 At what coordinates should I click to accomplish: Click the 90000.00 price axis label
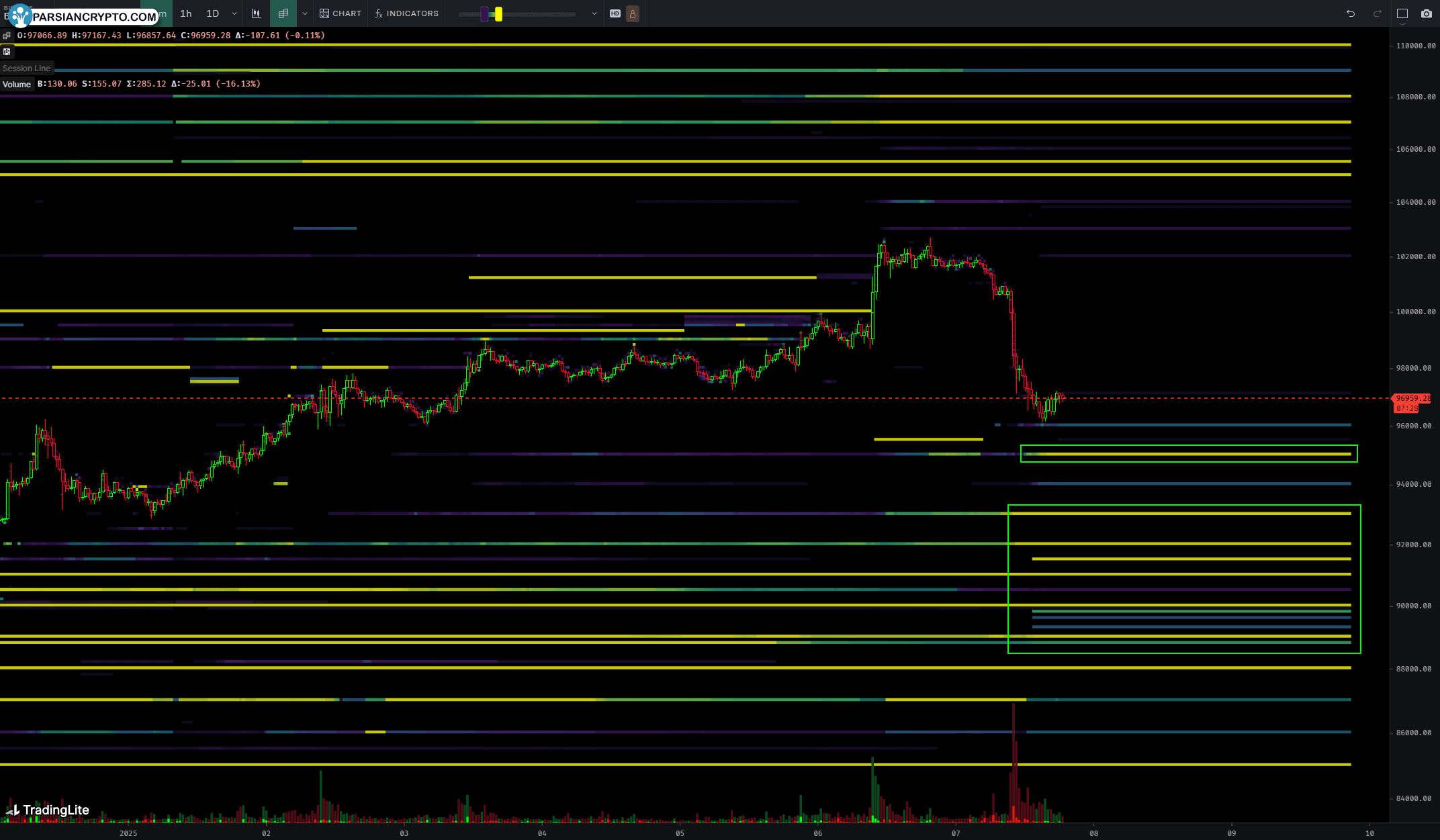coord(1413,606)
